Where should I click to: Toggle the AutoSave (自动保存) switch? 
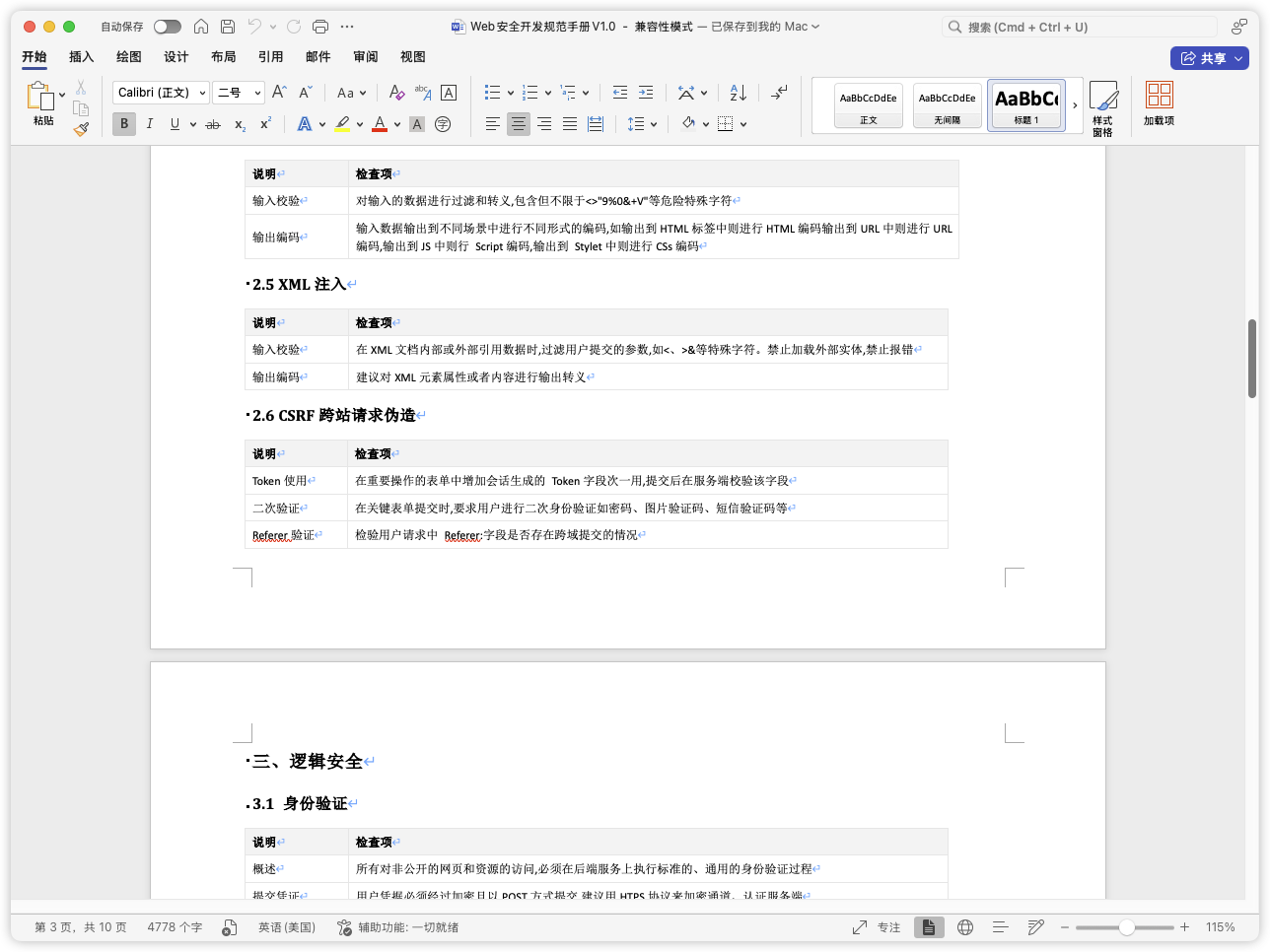(x=167, y=27)
